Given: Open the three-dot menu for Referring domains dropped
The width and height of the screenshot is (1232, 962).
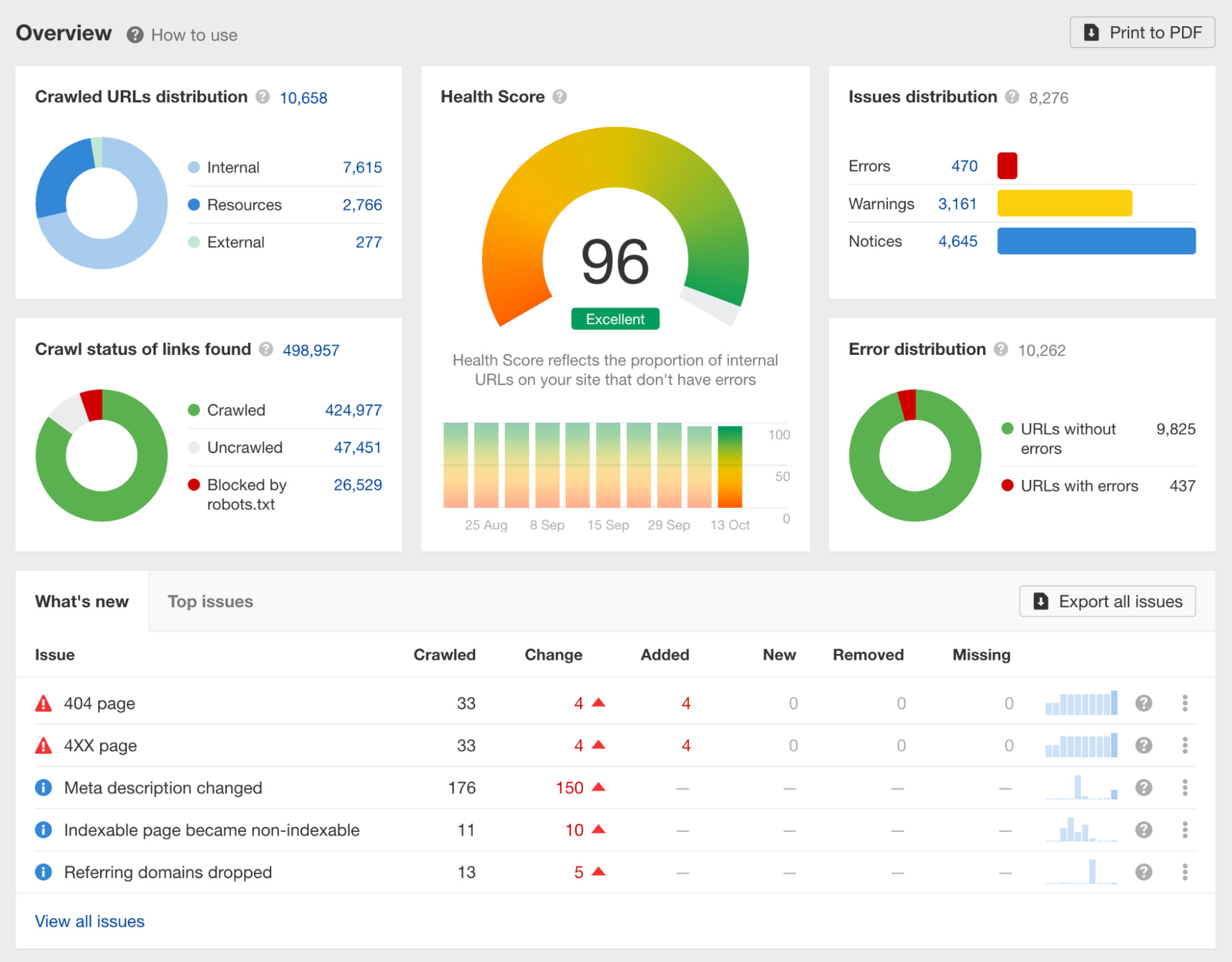Looking at the screenshot, I should coord(1185,871).
